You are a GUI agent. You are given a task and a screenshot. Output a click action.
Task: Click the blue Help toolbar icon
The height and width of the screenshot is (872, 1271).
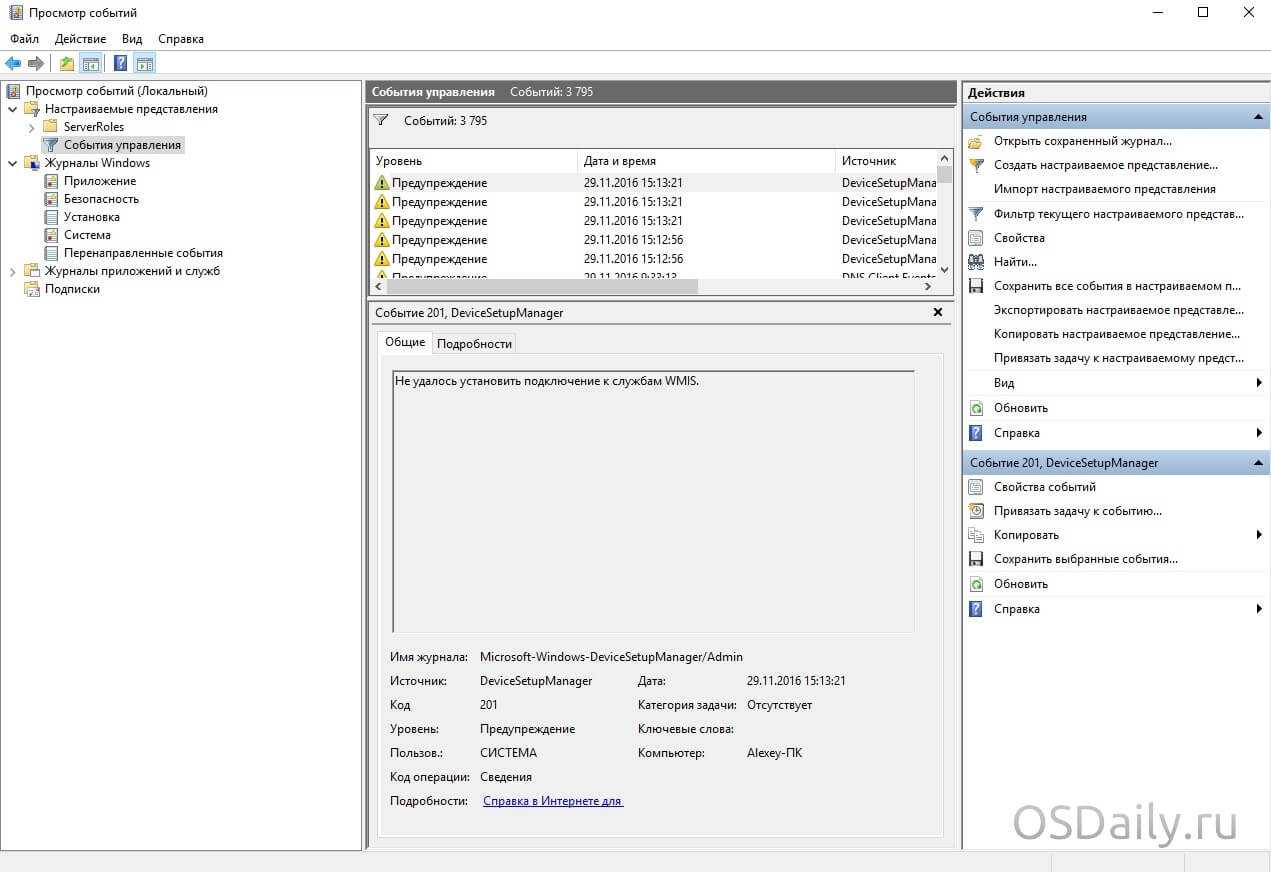click(120, 64)
